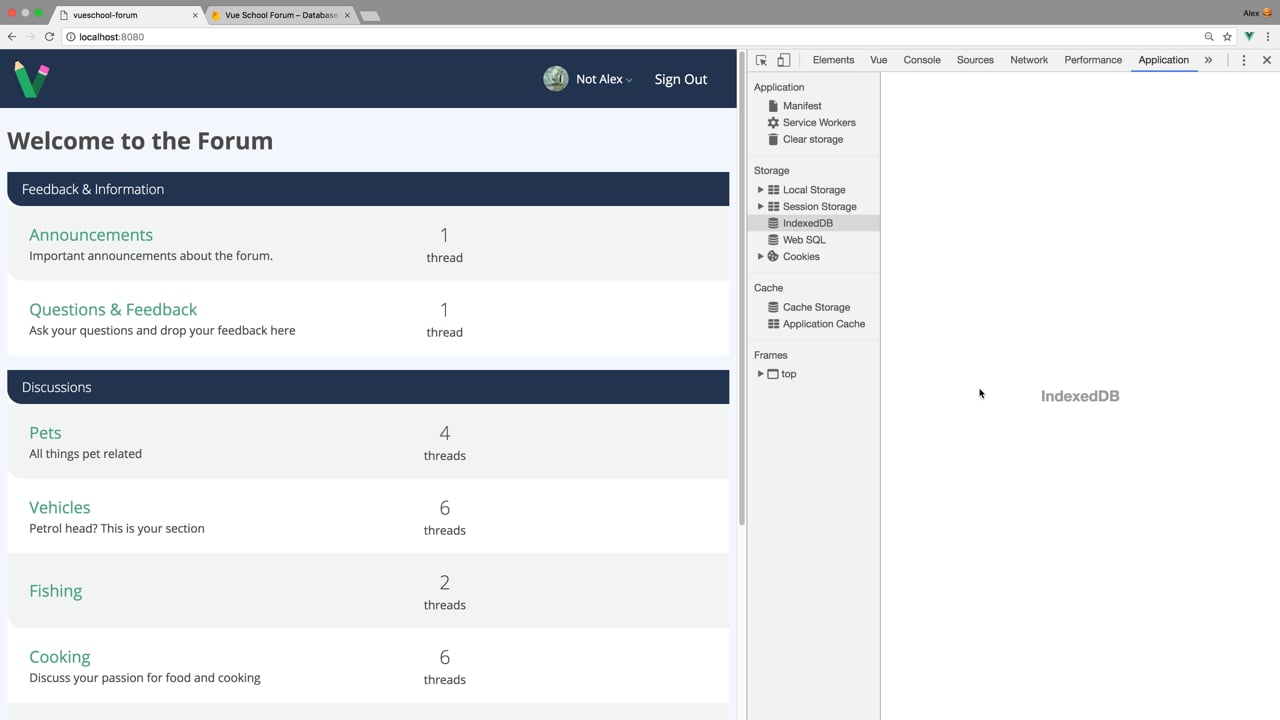The height and width of the screenshot is (720, 1280).
Task: Select the Manifest tree item label
Action: (x=802, y=106)
